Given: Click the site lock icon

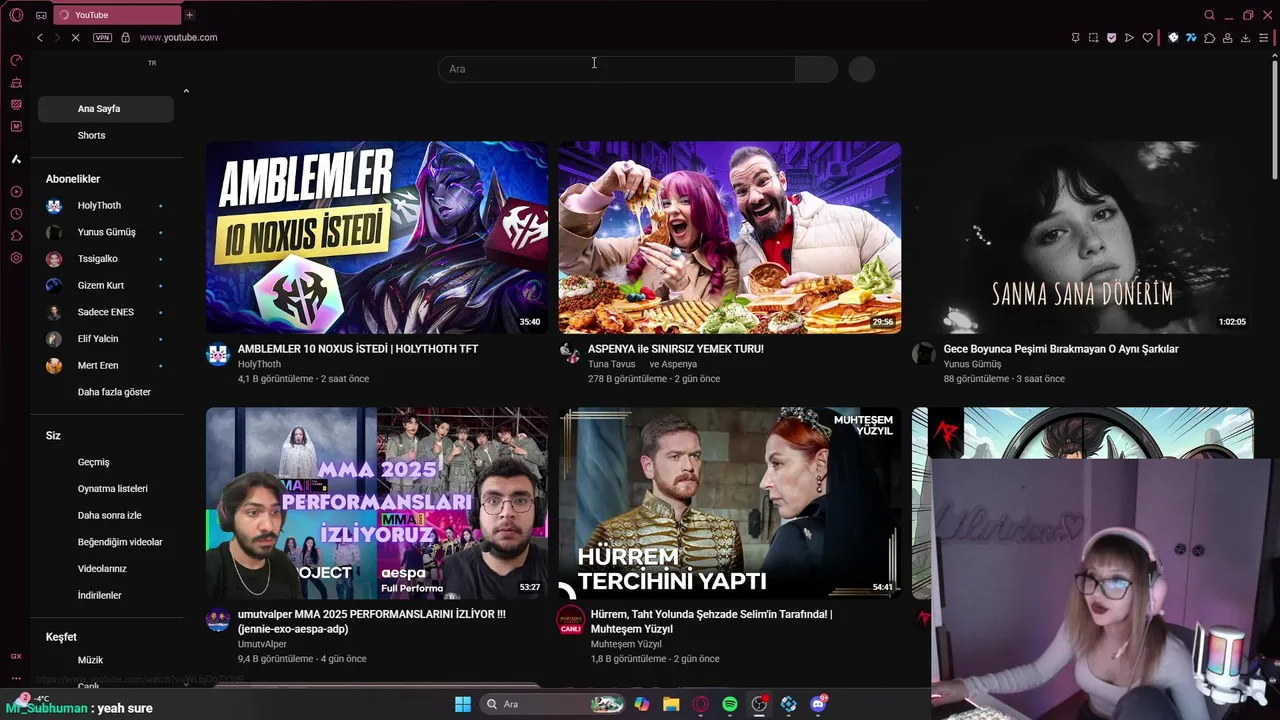Looking at the screenshot, I should coord(125,38).
